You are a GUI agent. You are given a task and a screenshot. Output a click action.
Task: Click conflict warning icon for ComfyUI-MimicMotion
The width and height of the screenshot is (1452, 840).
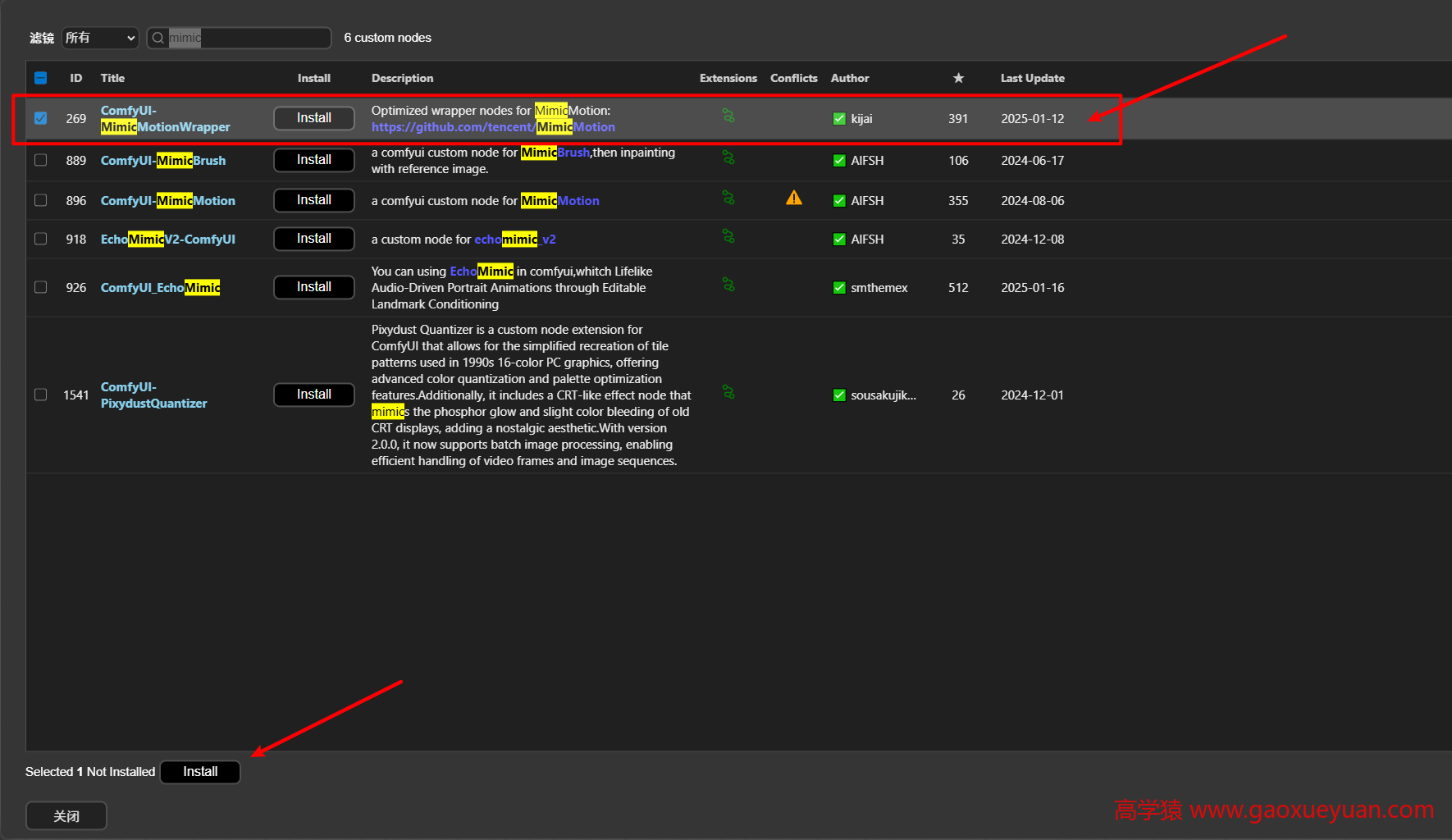tap(793, 198)
